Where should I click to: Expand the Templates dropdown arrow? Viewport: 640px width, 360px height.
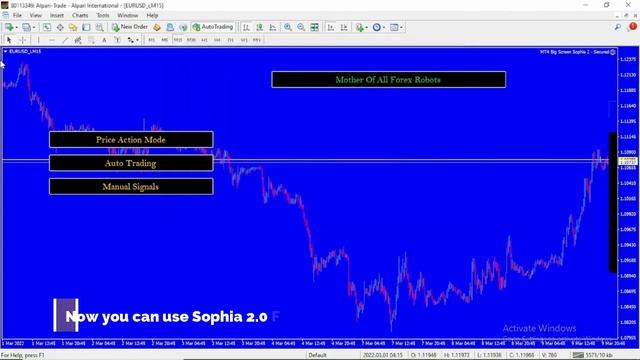pyautogui.click(x=401, y=27)
